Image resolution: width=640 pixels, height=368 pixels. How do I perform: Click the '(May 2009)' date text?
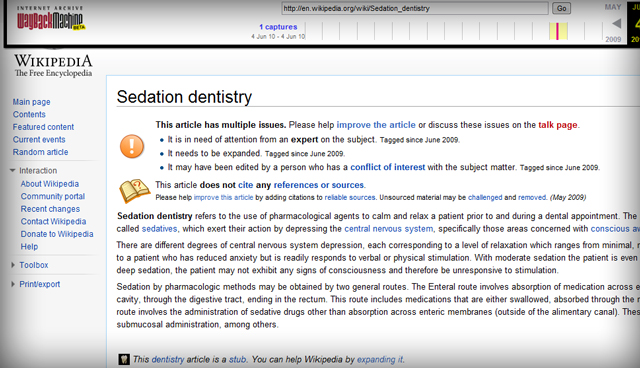568,197
